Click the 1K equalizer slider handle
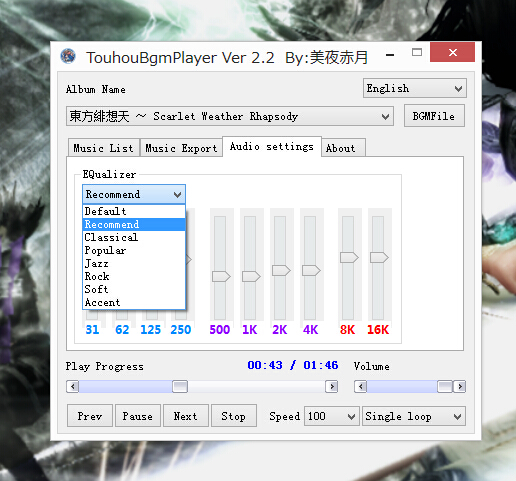The width and height of the screenshot is (516, 481). tap(251, 276)
